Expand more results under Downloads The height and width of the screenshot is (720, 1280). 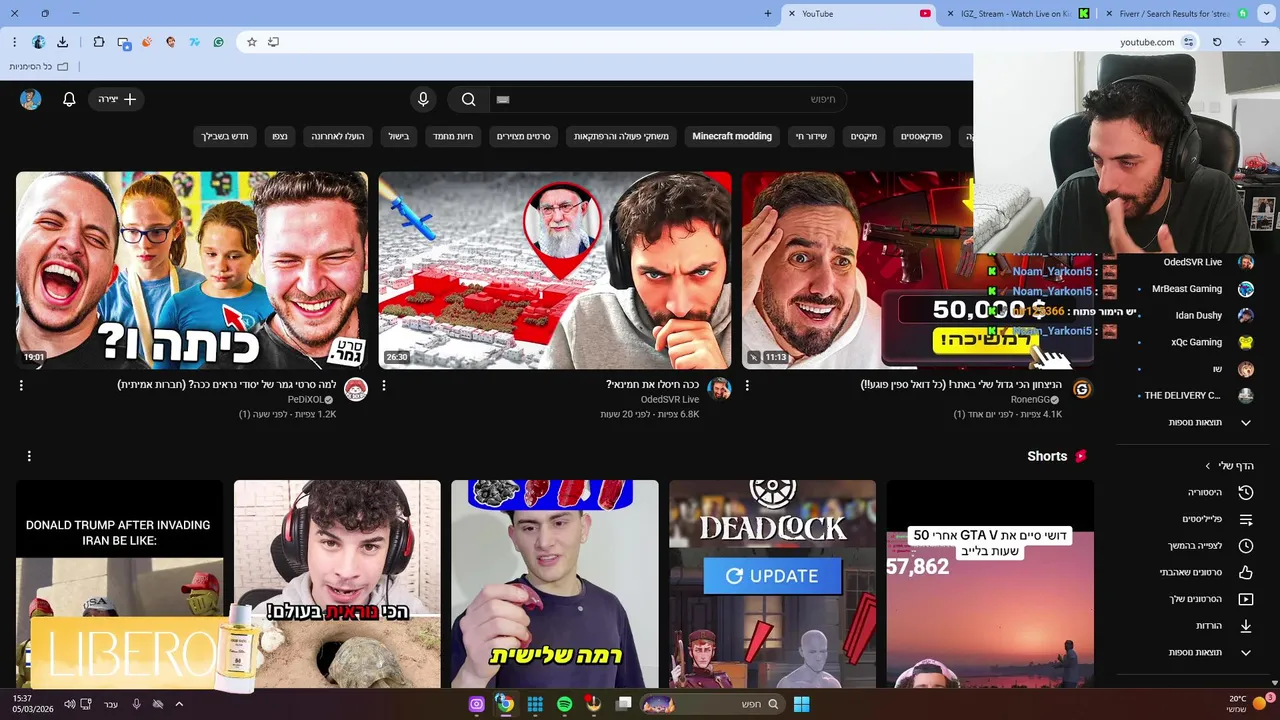tap(1209, 653)
